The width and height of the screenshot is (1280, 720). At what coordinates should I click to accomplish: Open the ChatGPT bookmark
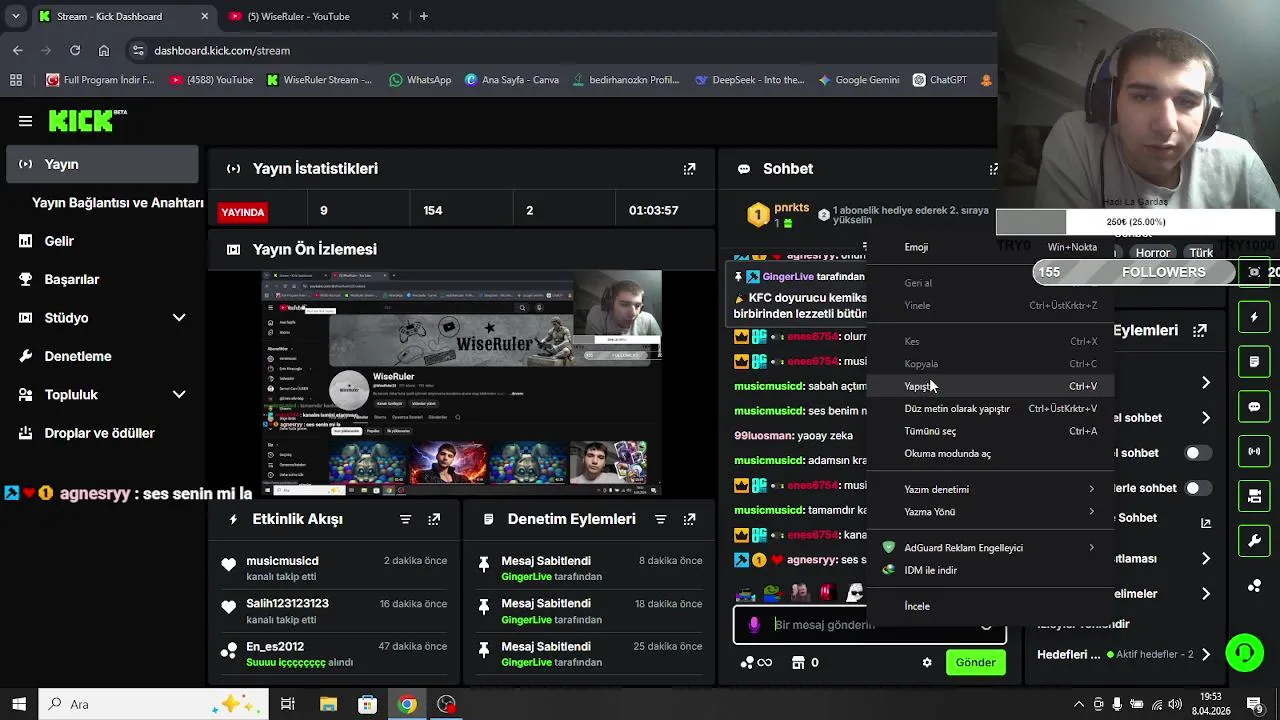[939, 80]
